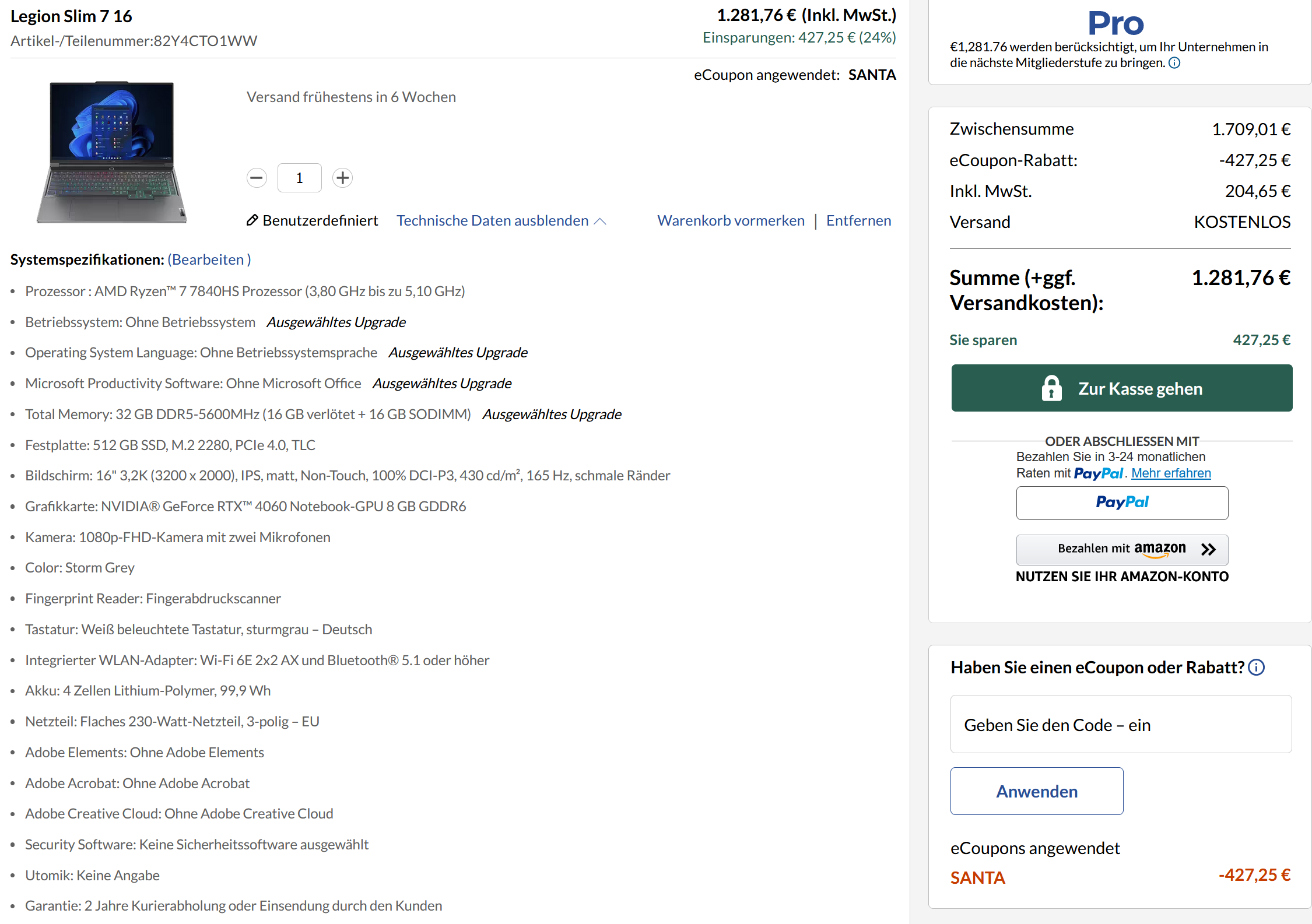Screen dimensions: 1312x924
Task: Select the Festplatte 512 GB SSD line
Action: click(170, 445)
